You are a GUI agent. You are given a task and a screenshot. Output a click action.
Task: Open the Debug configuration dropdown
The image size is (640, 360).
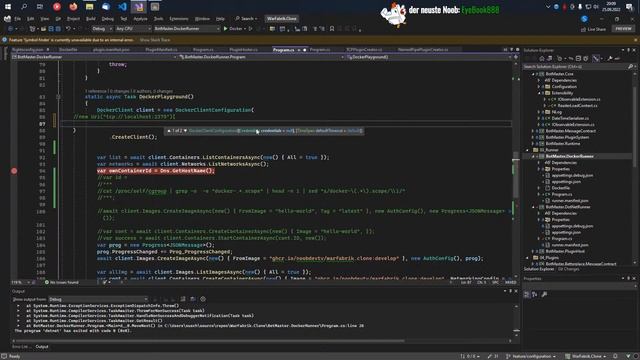(102, 29)
